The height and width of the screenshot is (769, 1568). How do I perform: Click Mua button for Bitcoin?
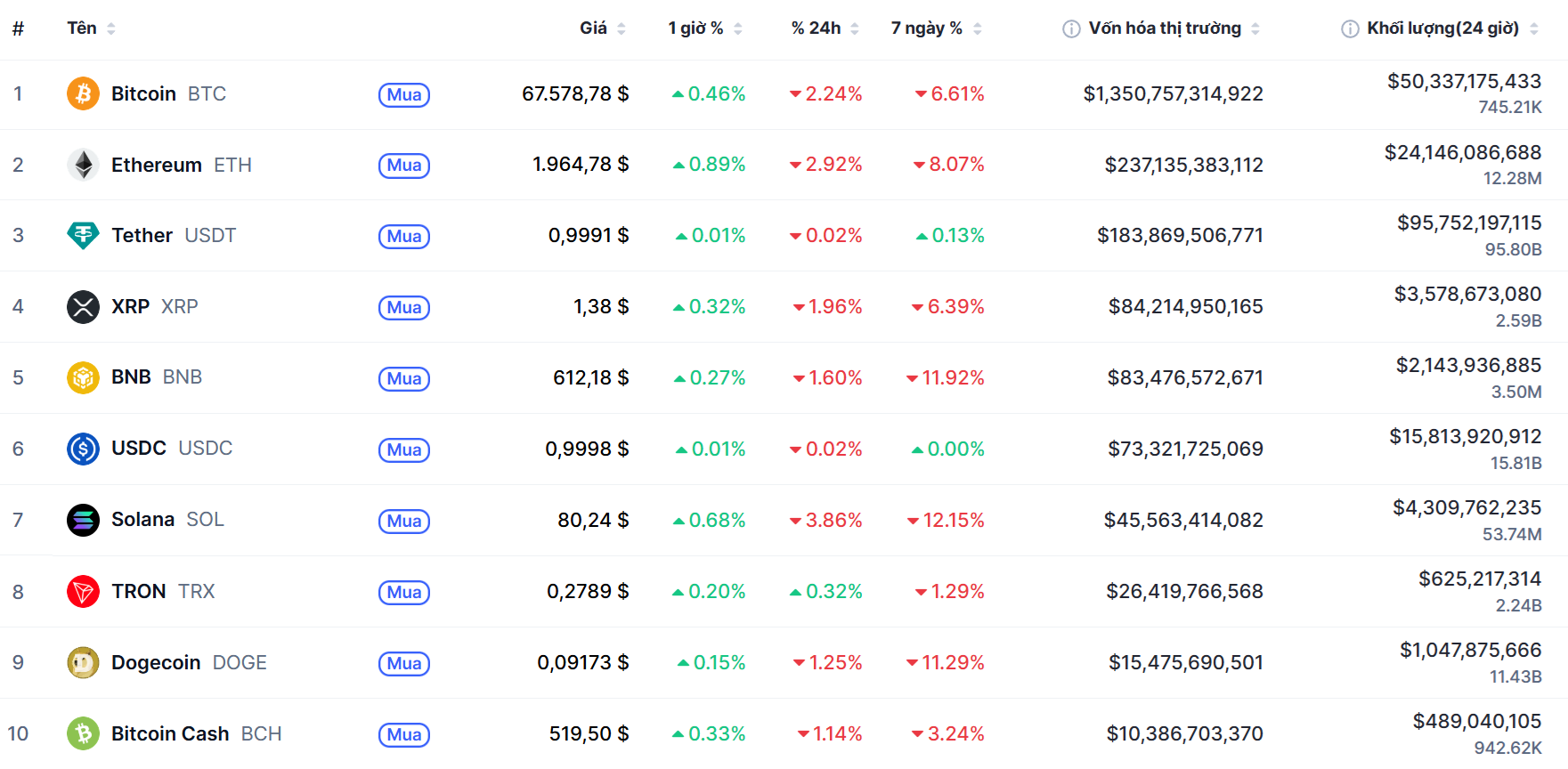coord(404,95)
